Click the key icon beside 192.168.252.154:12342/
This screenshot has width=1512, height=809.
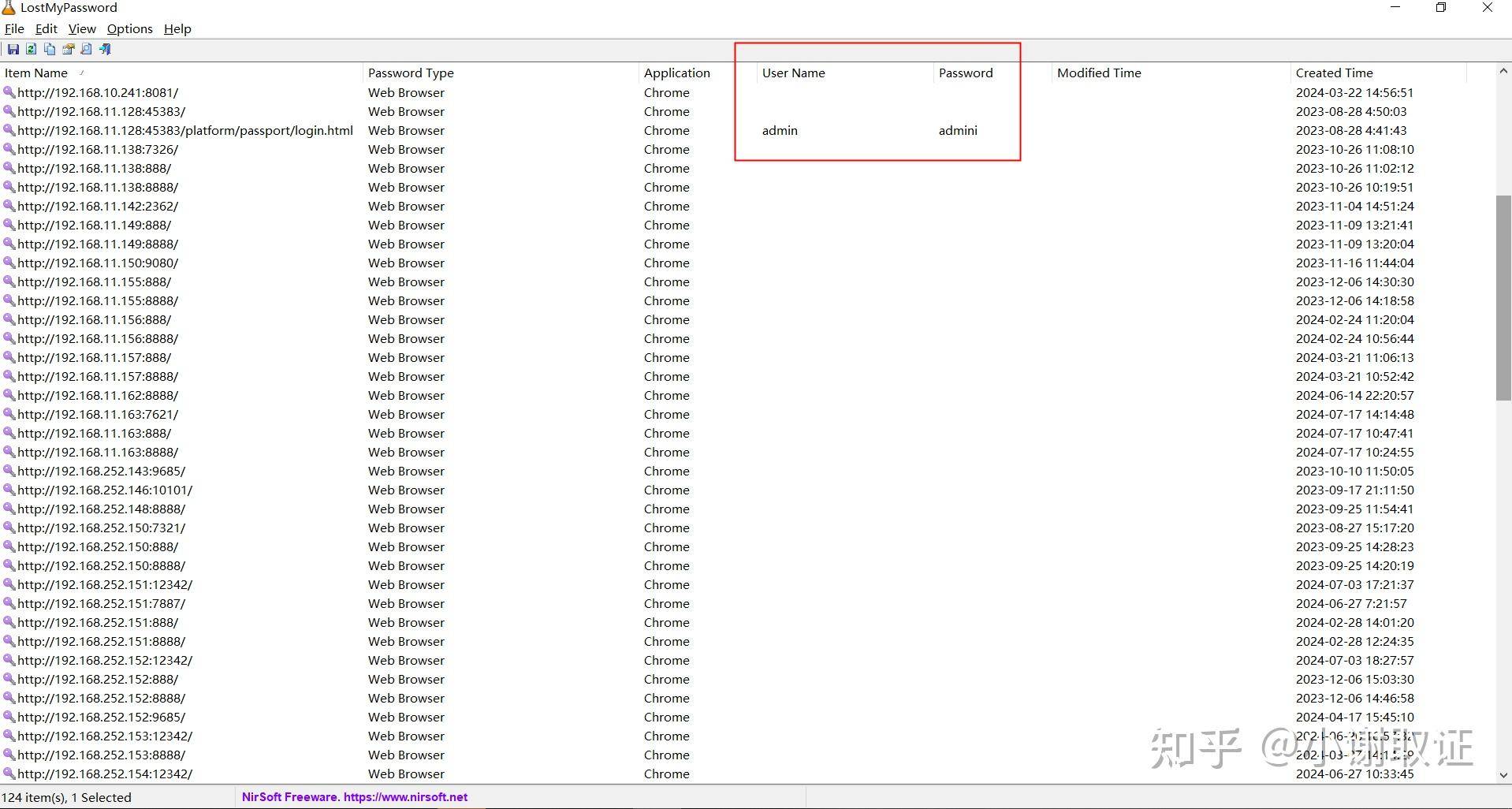point(9,774)
